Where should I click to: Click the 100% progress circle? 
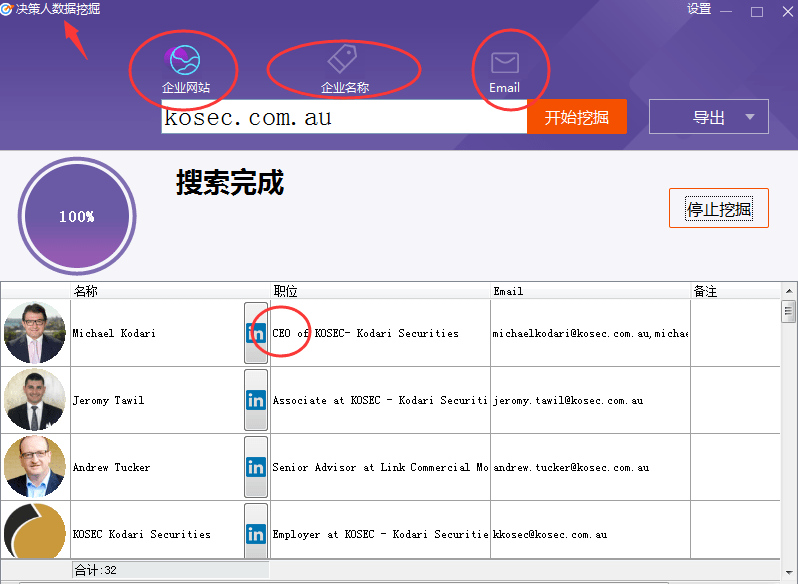[x=76, y=216]
